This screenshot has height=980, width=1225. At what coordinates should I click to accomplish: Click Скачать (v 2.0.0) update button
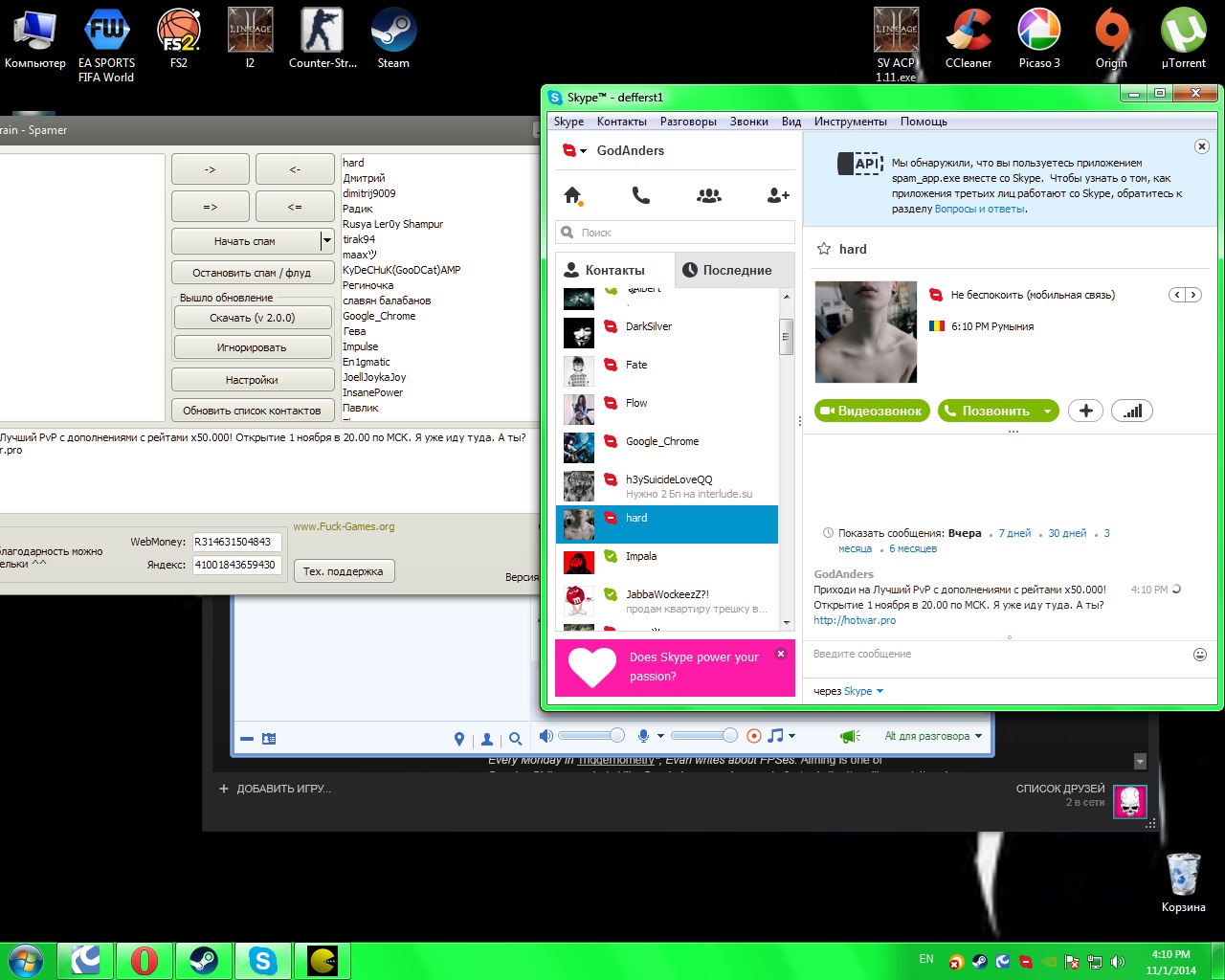253,318
